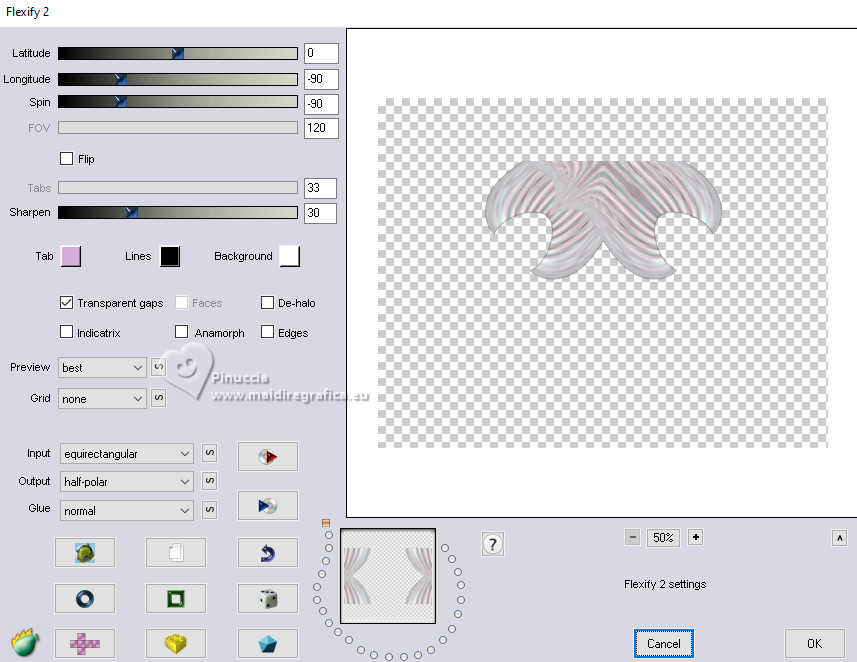Open the black Lines color swatch
Screen dimensions: 857x662
click(x=170, y=256)
